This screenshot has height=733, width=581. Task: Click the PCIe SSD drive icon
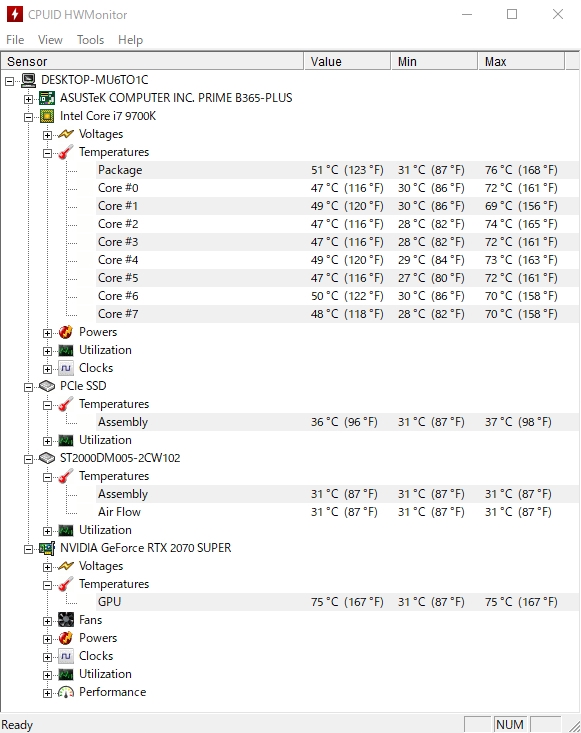47,386
